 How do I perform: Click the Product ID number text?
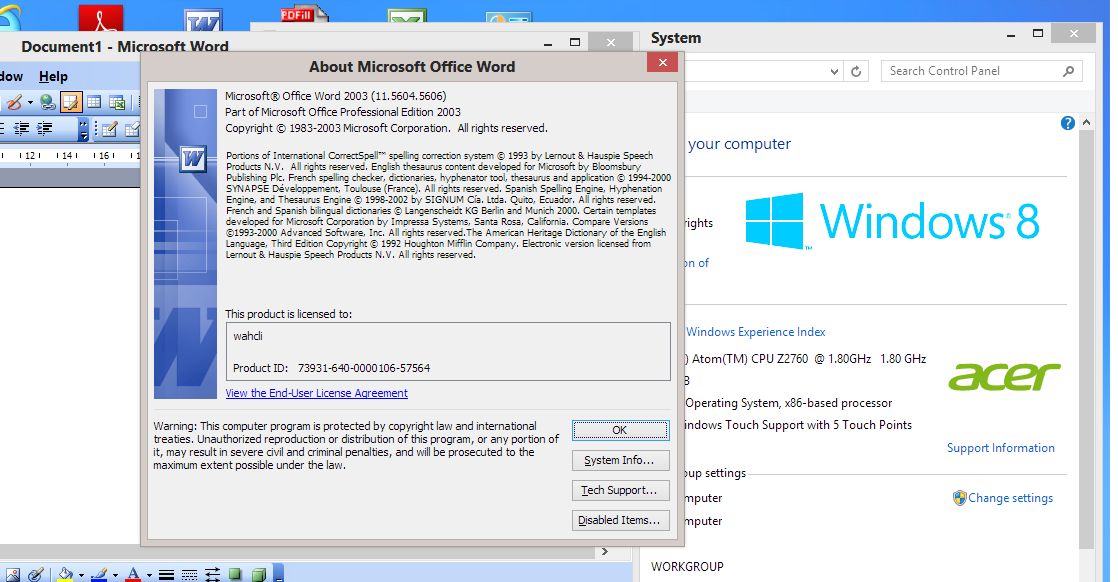click(x=364, y=368)
